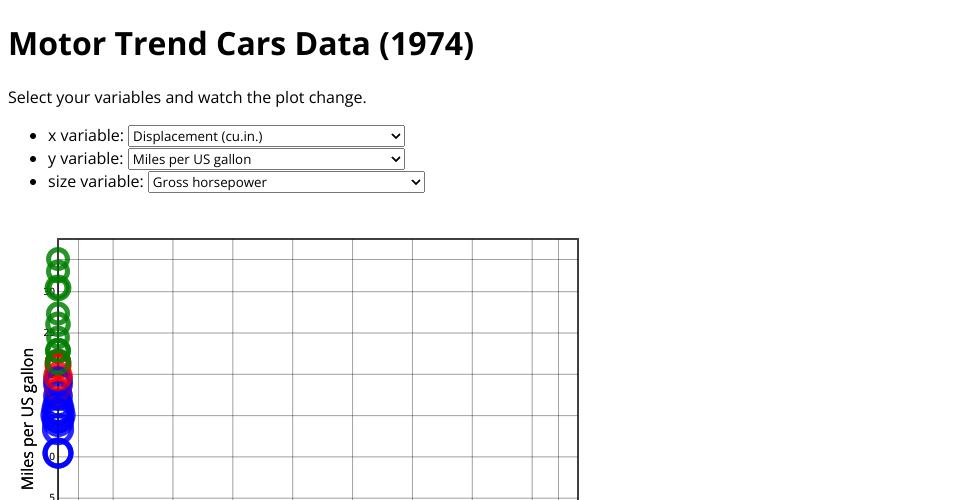Image resolution: width=960 pixels, height=500 pixels.
Task: Click the chevron arrow of the x variable select
Action: tap(396, 136)
